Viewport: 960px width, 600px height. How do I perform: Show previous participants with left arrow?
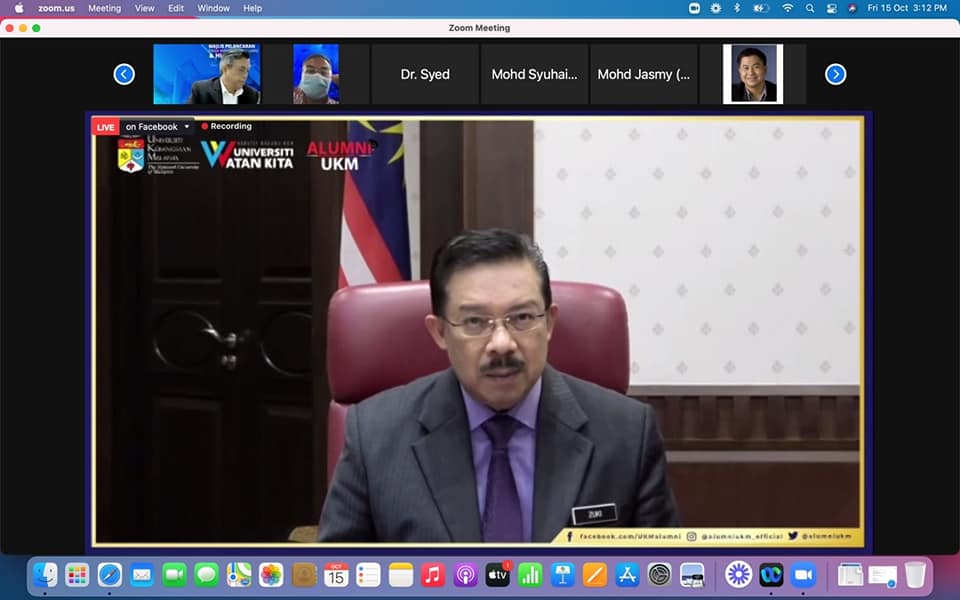124,74
